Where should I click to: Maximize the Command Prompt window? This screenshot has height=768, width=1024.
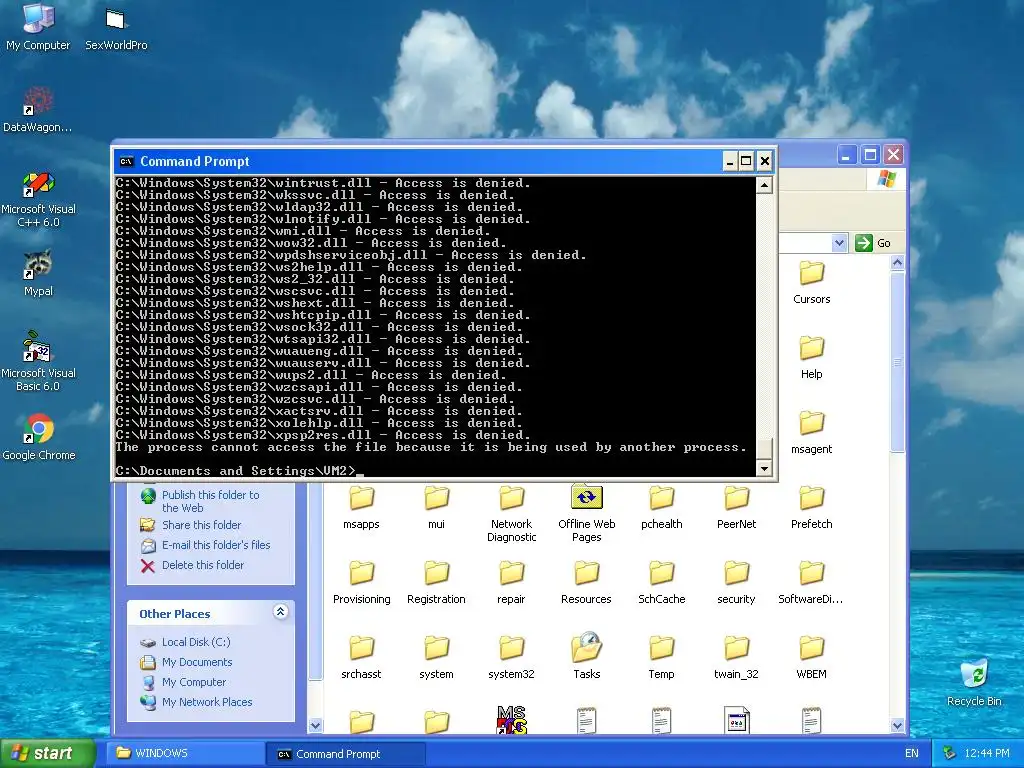(x=746, y=161)
